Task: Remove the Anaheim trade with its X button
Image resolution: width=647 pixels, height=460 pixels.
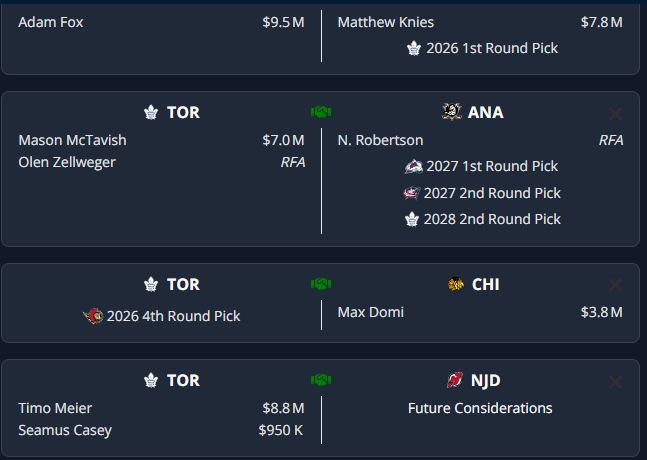Action: [x=615, y=113]
